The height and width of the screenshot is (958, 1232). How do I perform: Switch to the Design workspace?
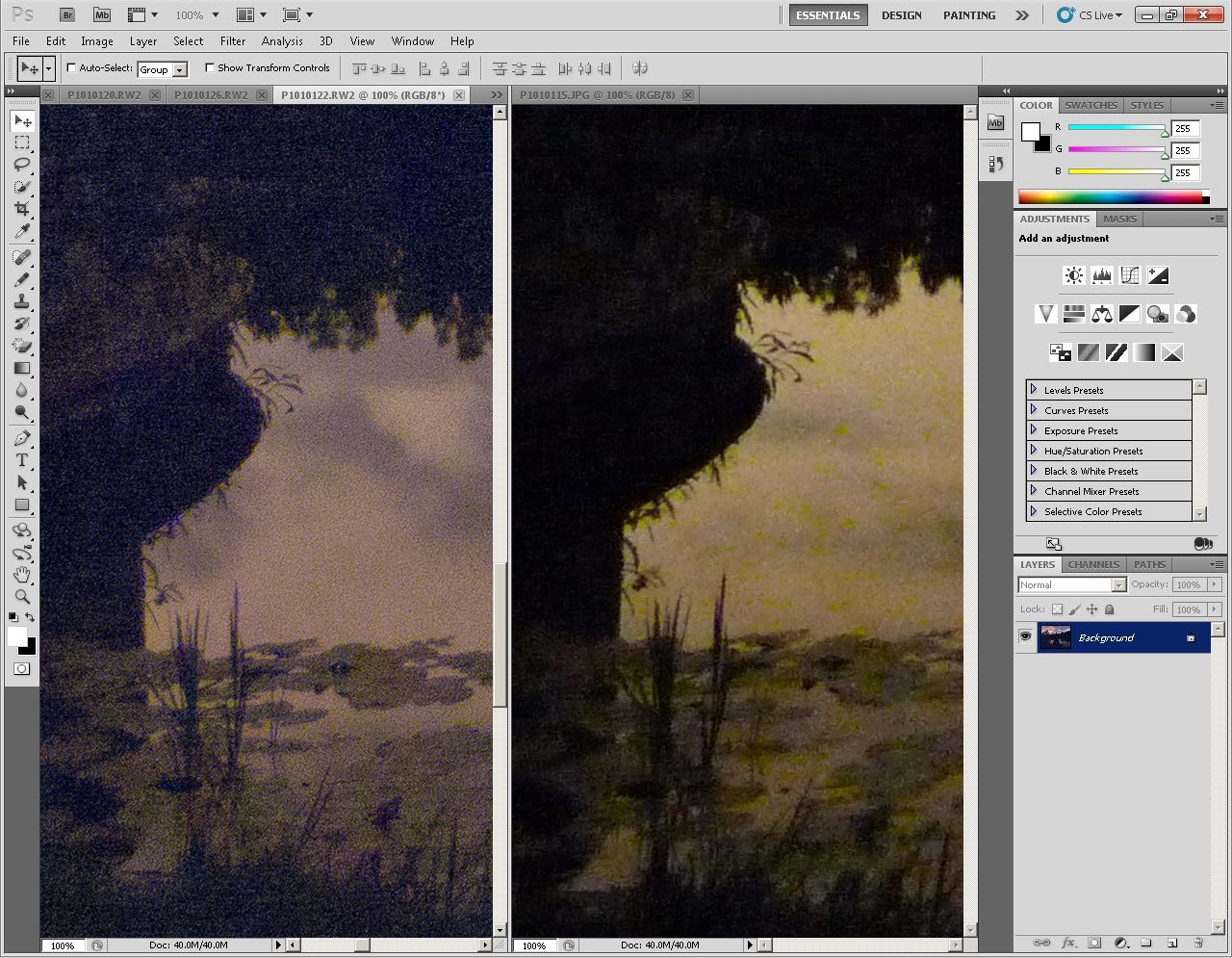coord(902,15)
